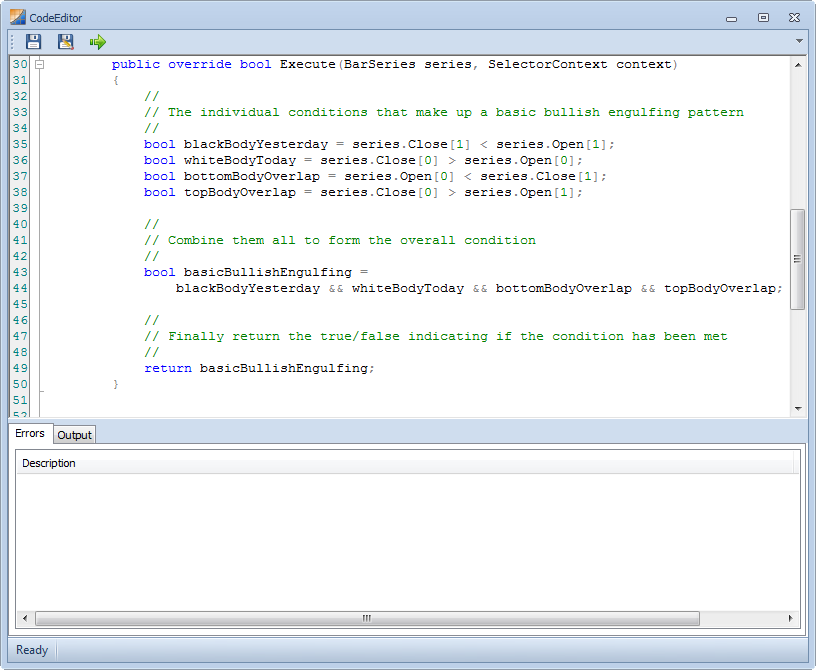Click line number 30 in the gutter
Image resolution: width=816 pixels, height=670 pixels.
pos(20,65)
